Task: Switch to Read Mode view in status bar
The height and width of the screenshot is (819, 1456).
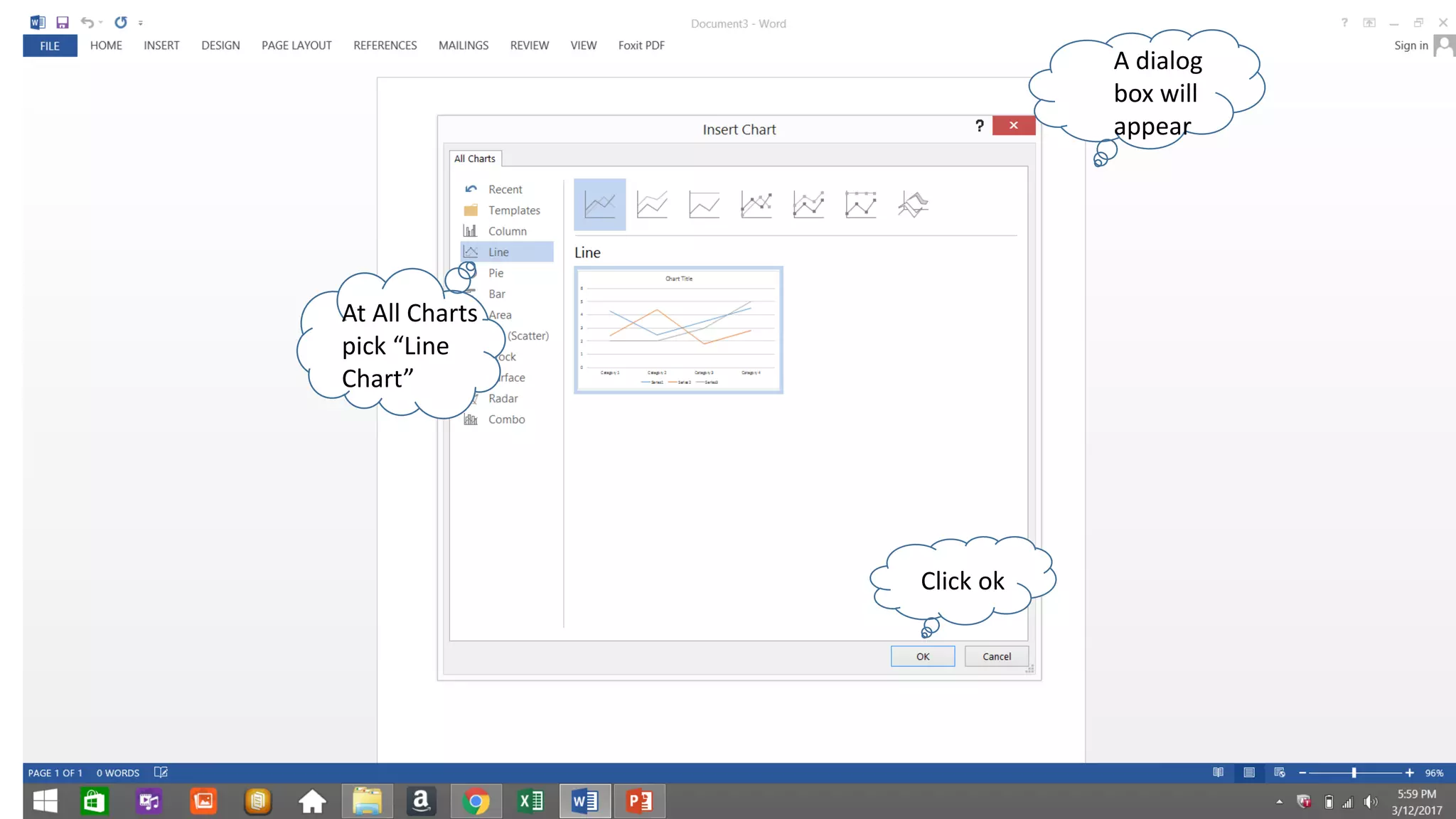Action: click(1218, 773)
